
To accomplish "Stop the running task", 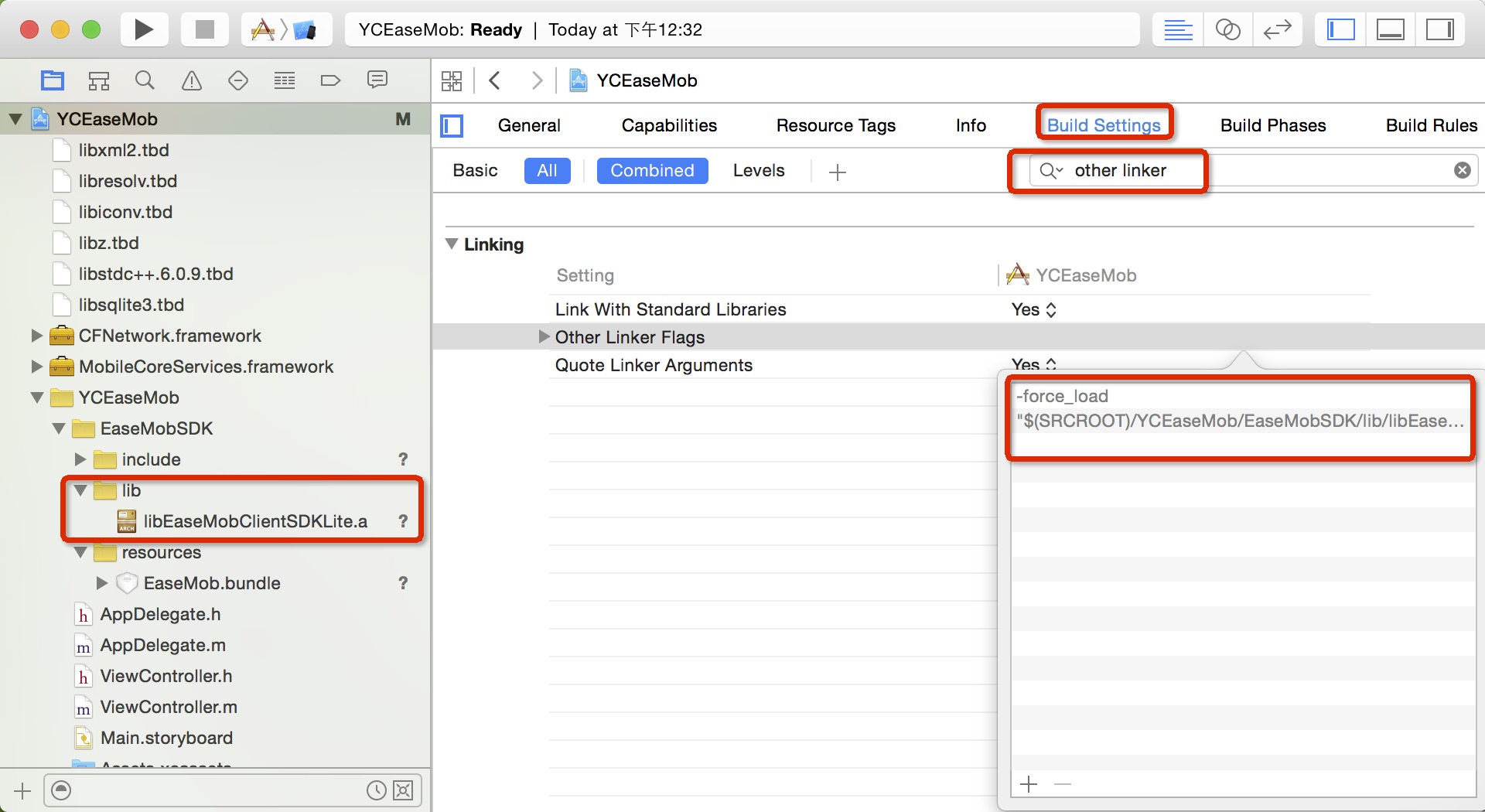I will coord(204,29).
